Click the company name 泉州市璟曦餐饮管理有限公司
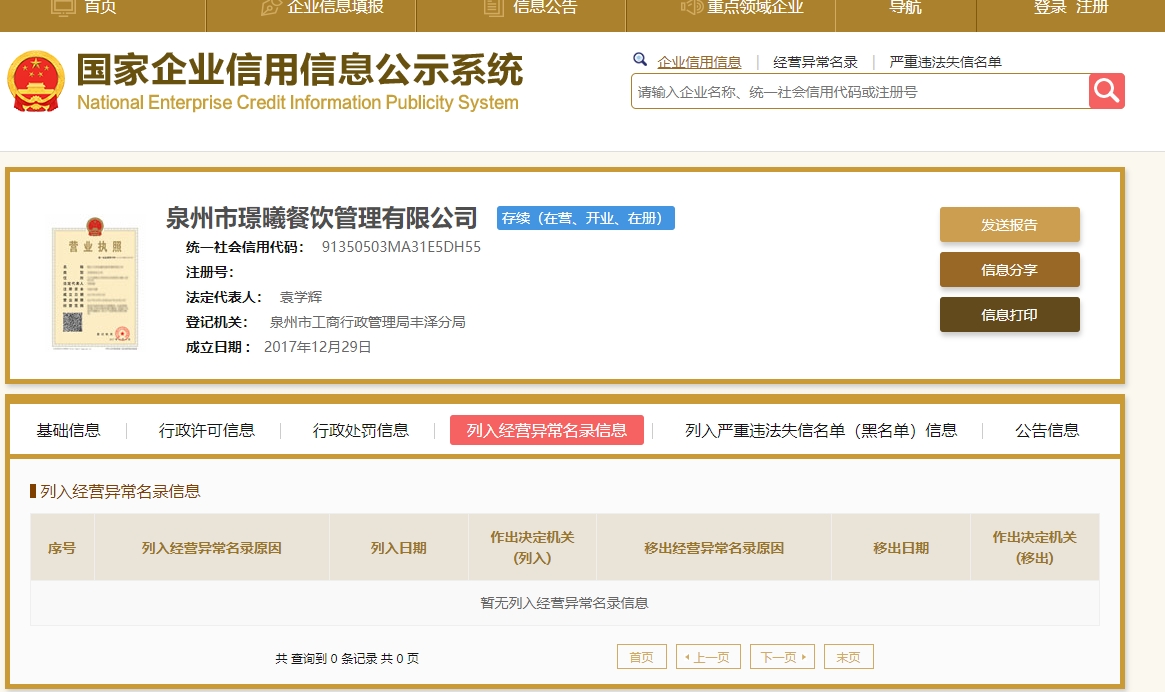 click(321, 218)
